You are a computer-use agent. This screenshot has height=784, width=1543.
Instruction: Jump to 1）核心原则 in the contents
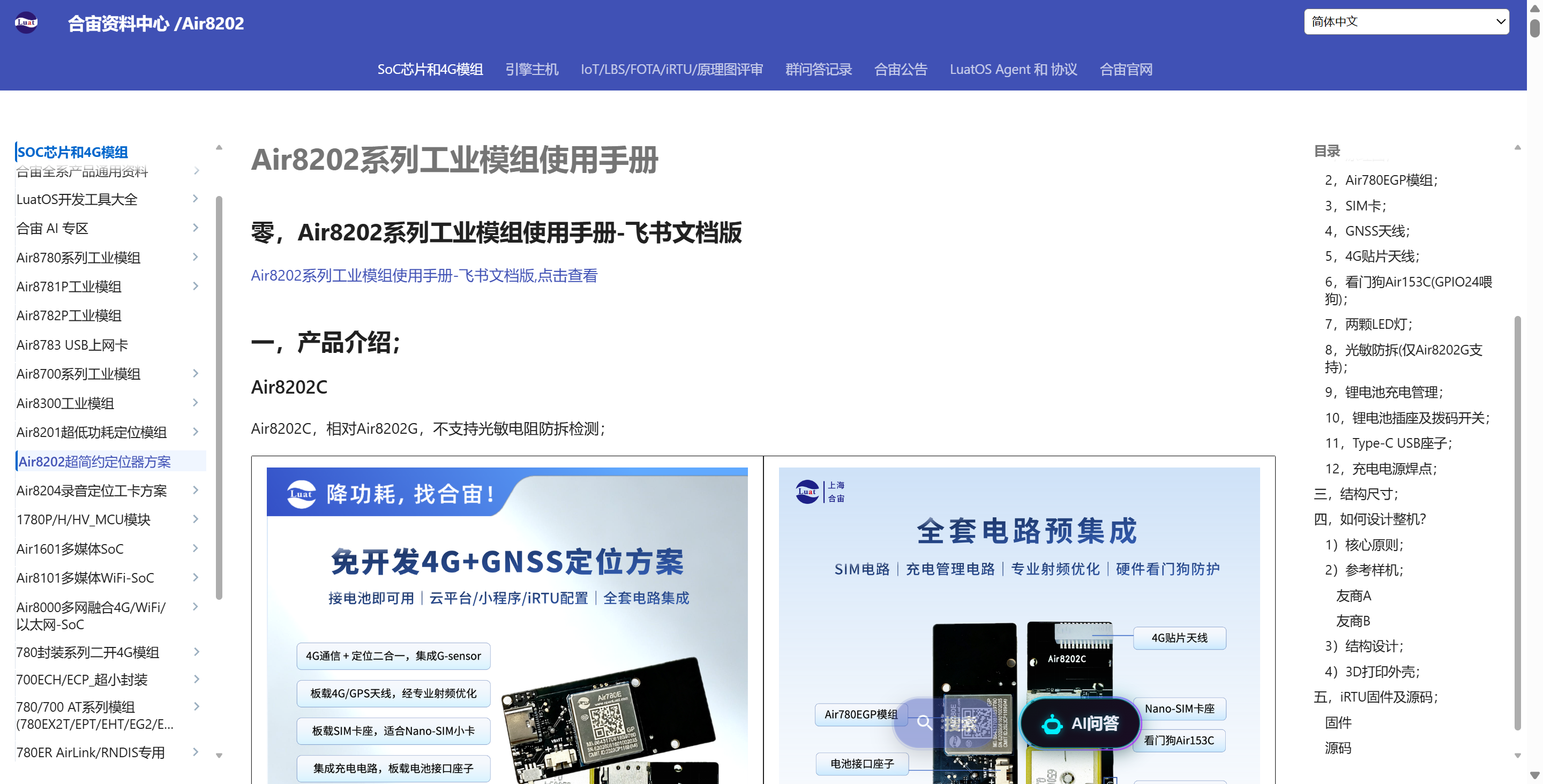pyautogui.click(x=1364, y=545)
